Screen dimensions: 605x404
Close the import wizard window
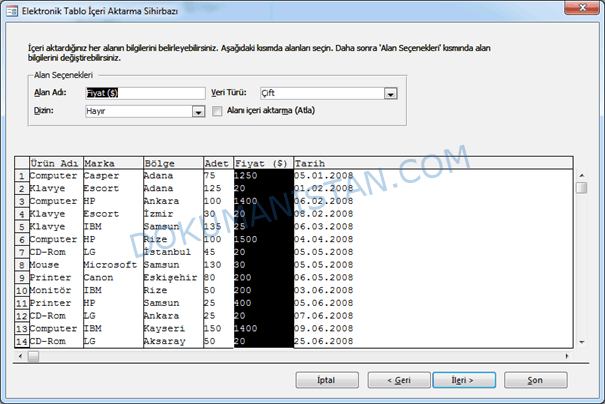582,8
